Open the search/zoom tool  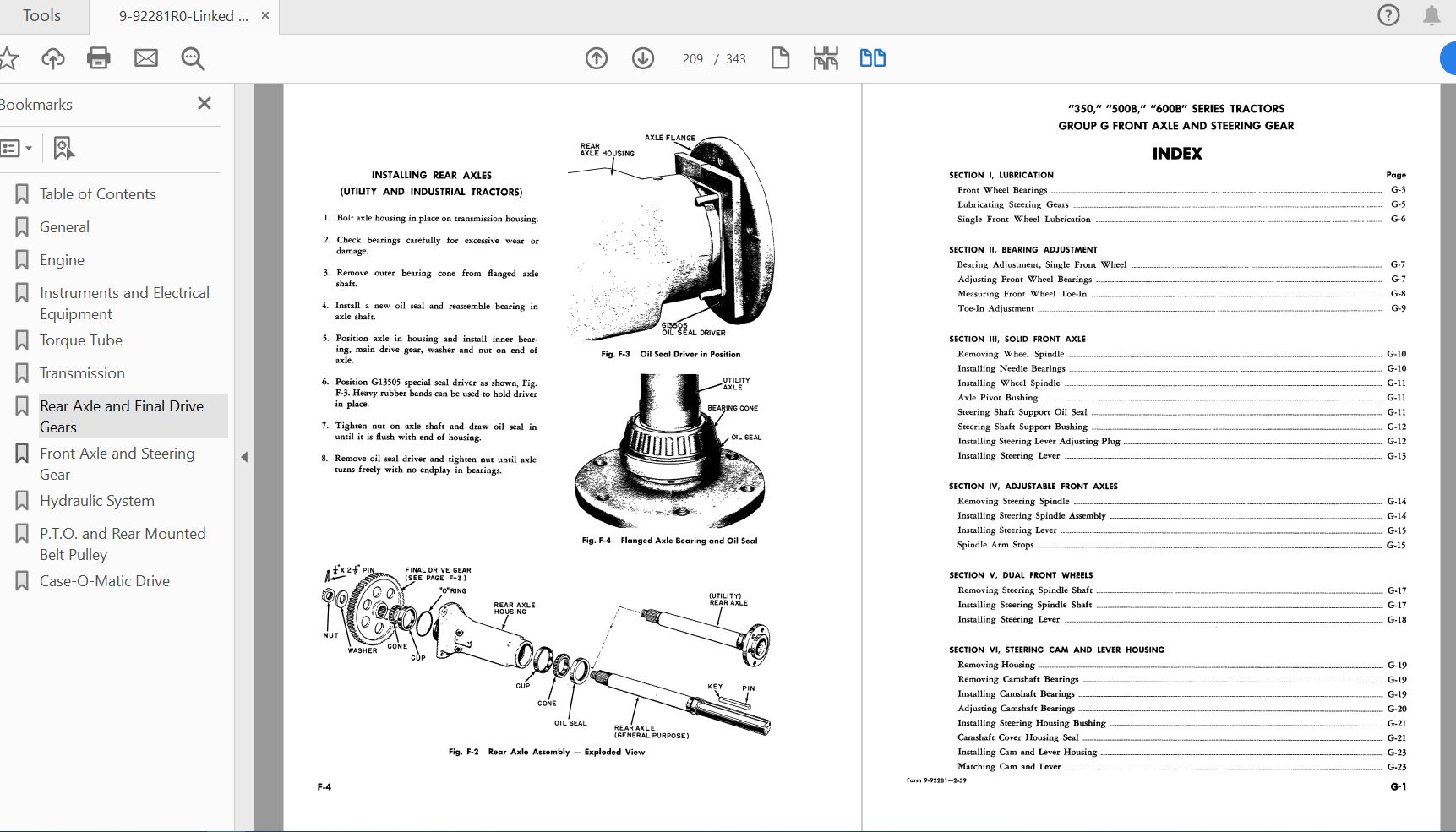pyautogui.click(x=192, y=58)
